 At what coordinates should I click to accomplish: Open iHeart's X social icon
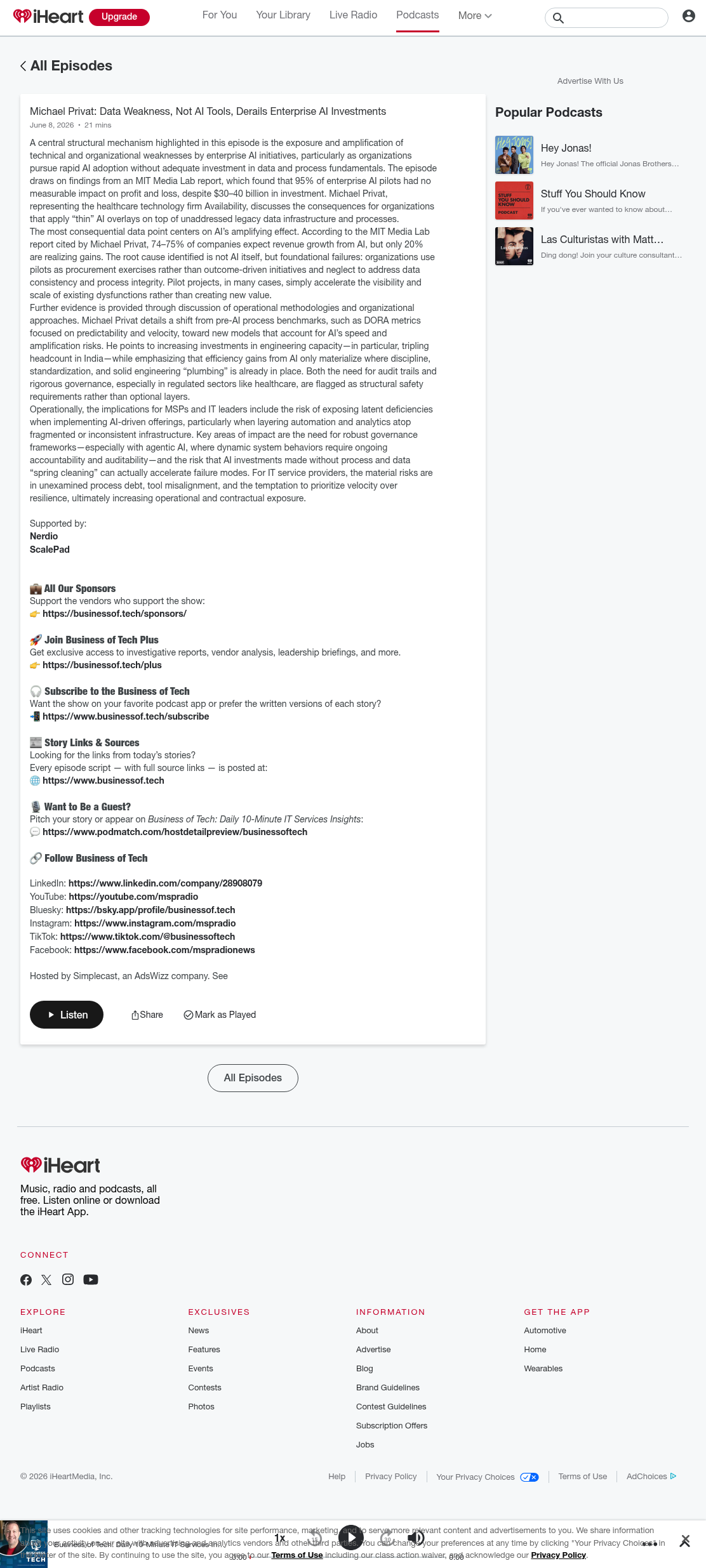pos(46,1280)
